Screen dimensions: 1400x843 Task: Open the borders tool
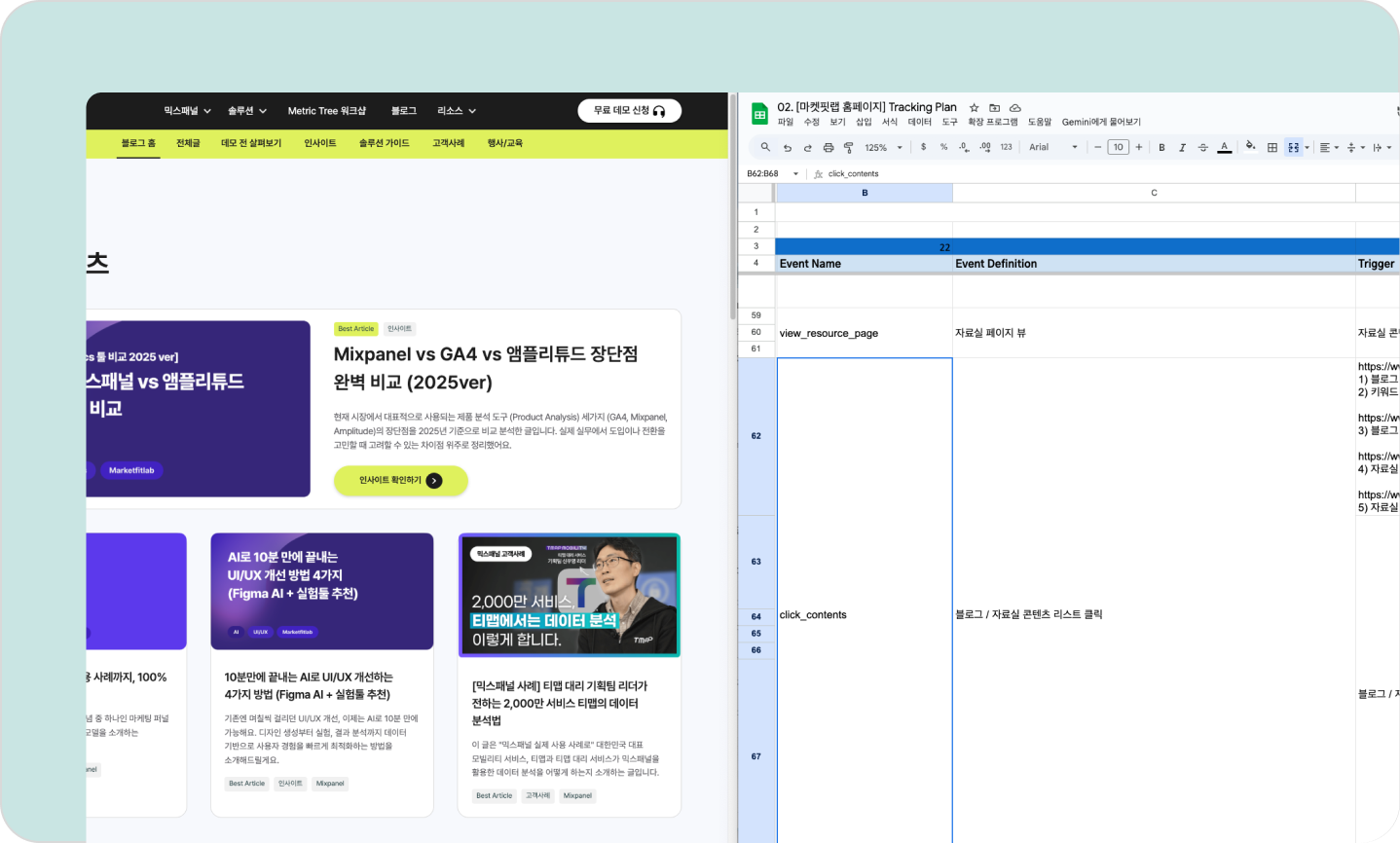(1271, 148)
